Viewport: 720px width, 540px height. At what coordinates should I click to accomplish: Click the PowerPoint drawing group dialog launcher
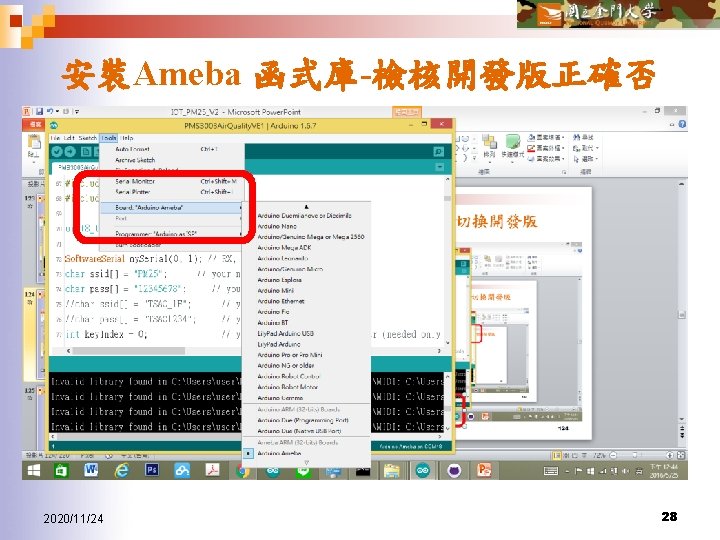tap(564, 172)
